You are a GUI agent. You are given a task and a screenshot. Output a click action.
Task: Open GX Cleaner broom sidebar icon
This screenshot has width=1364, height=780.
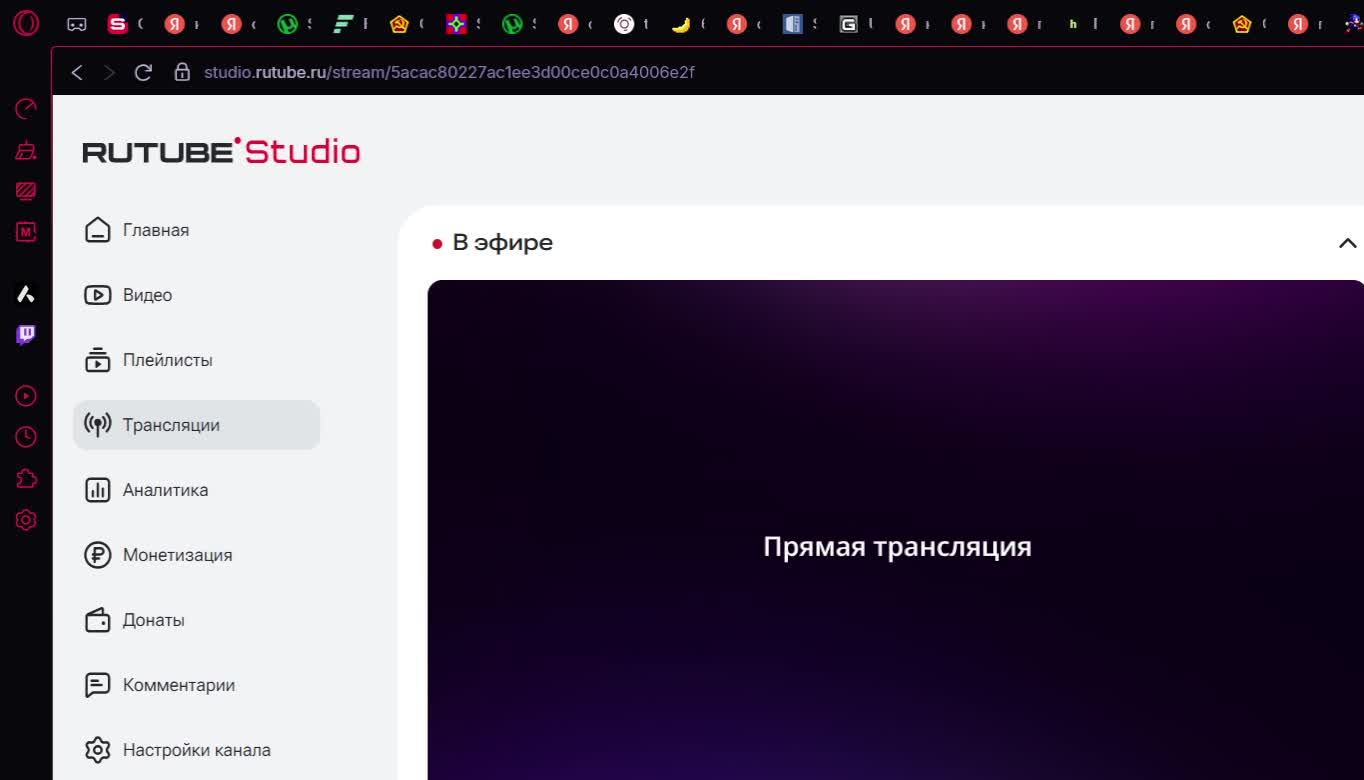(26, 150)
